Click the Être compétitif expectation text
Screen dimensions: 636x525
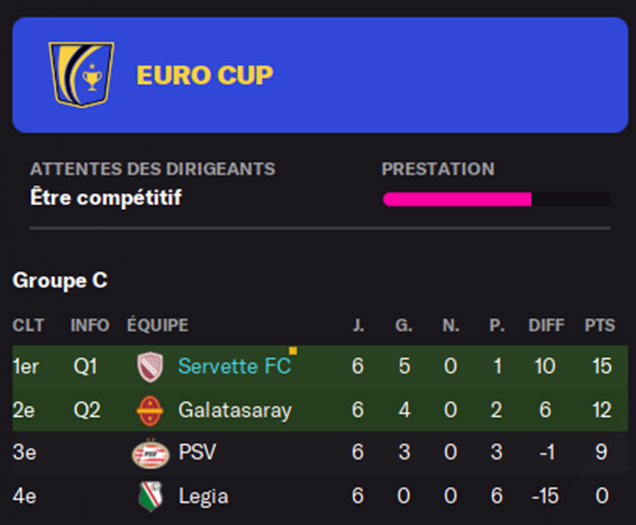click(x=106, y=198)
